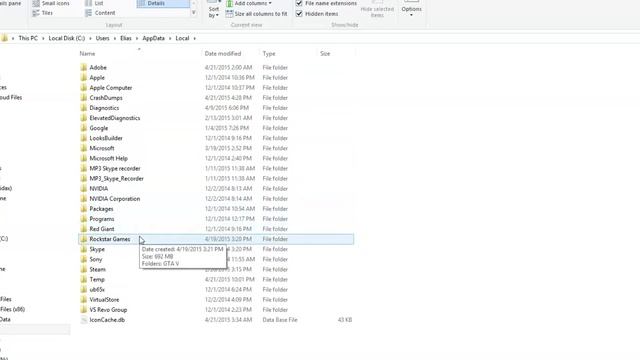Click the Steam folder icon
640x360 pixels.
84,269
